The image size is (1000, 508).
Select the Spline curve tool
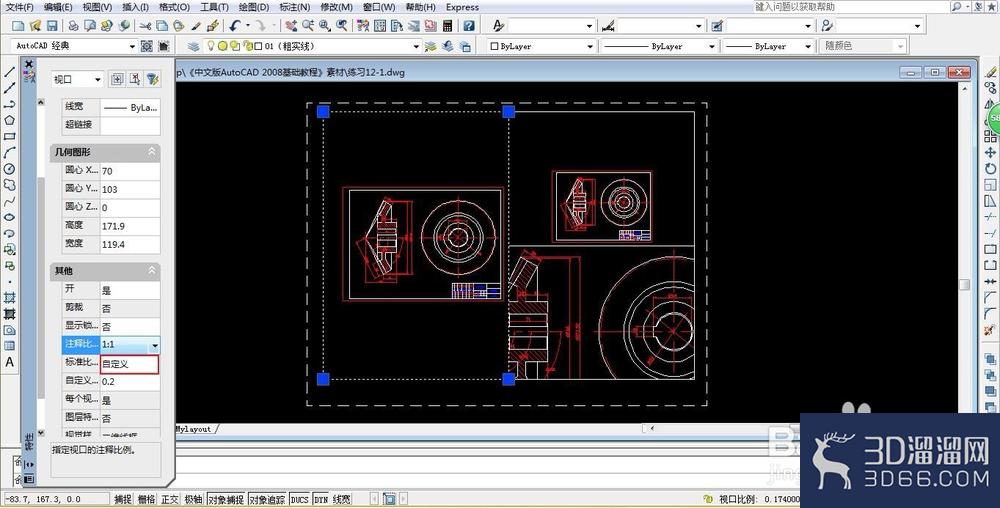tap(10, 201)
